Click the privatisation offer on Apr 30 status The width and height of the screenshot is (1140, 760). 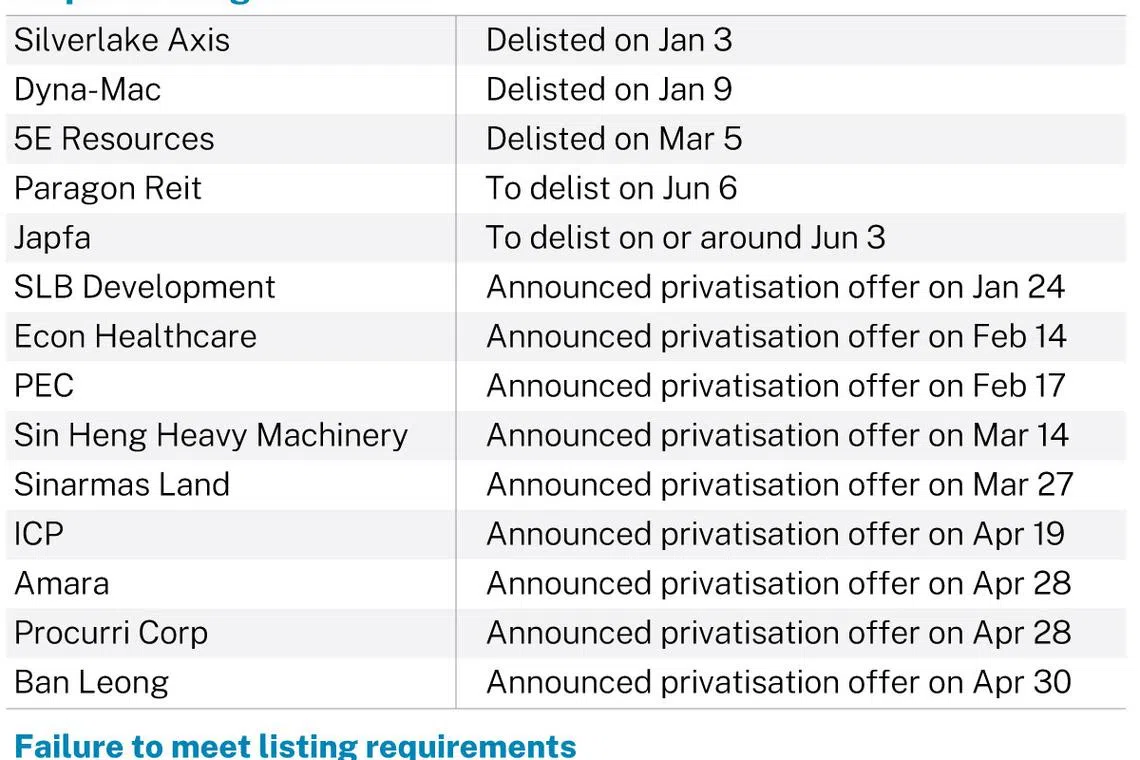point(778,682)
